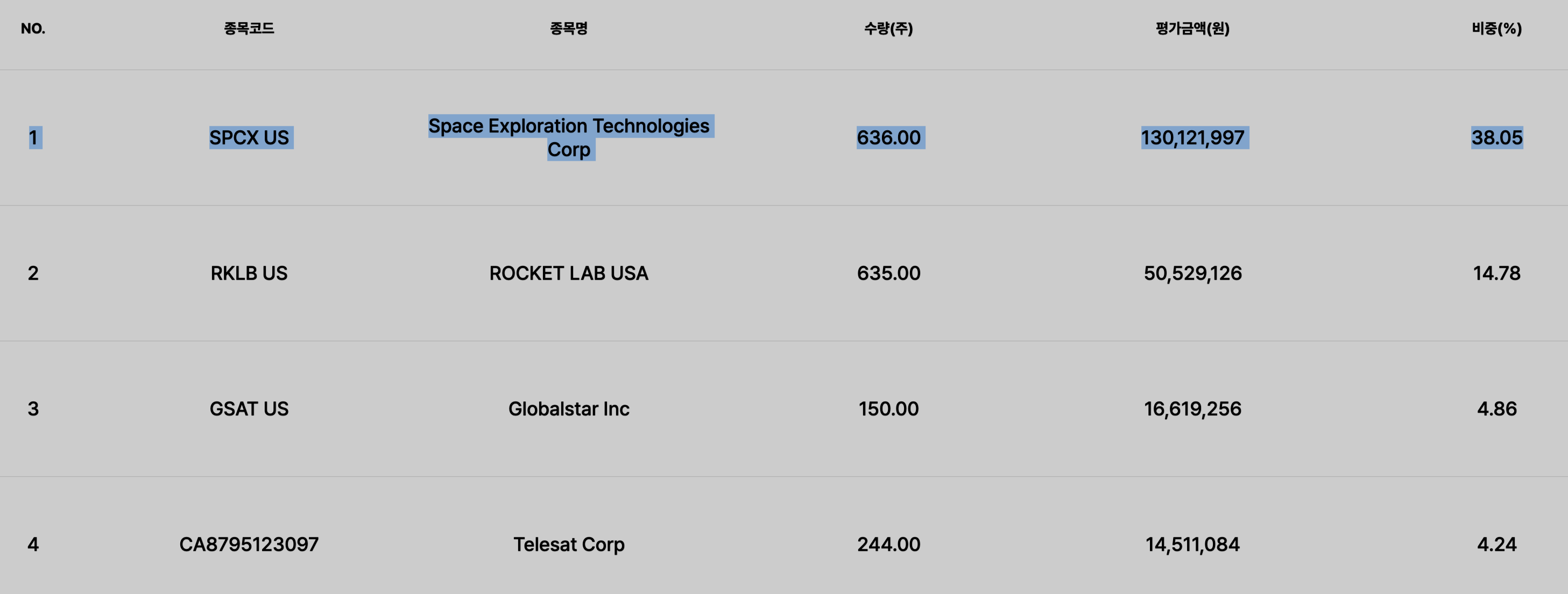Click the NO. column header

coord(33,29)
